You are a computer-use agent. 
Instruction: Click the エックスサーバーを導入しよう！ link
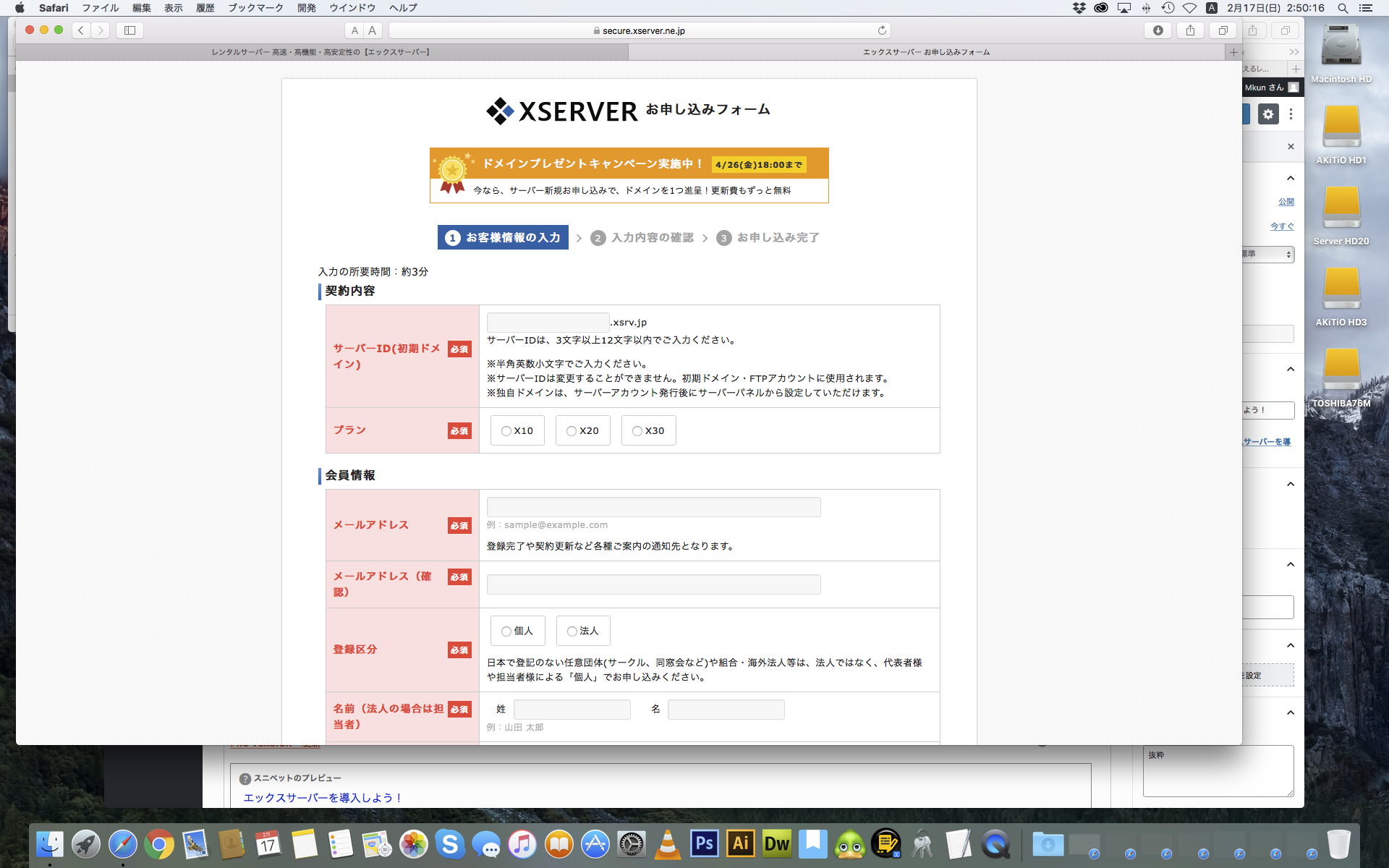tap(323, 797)
